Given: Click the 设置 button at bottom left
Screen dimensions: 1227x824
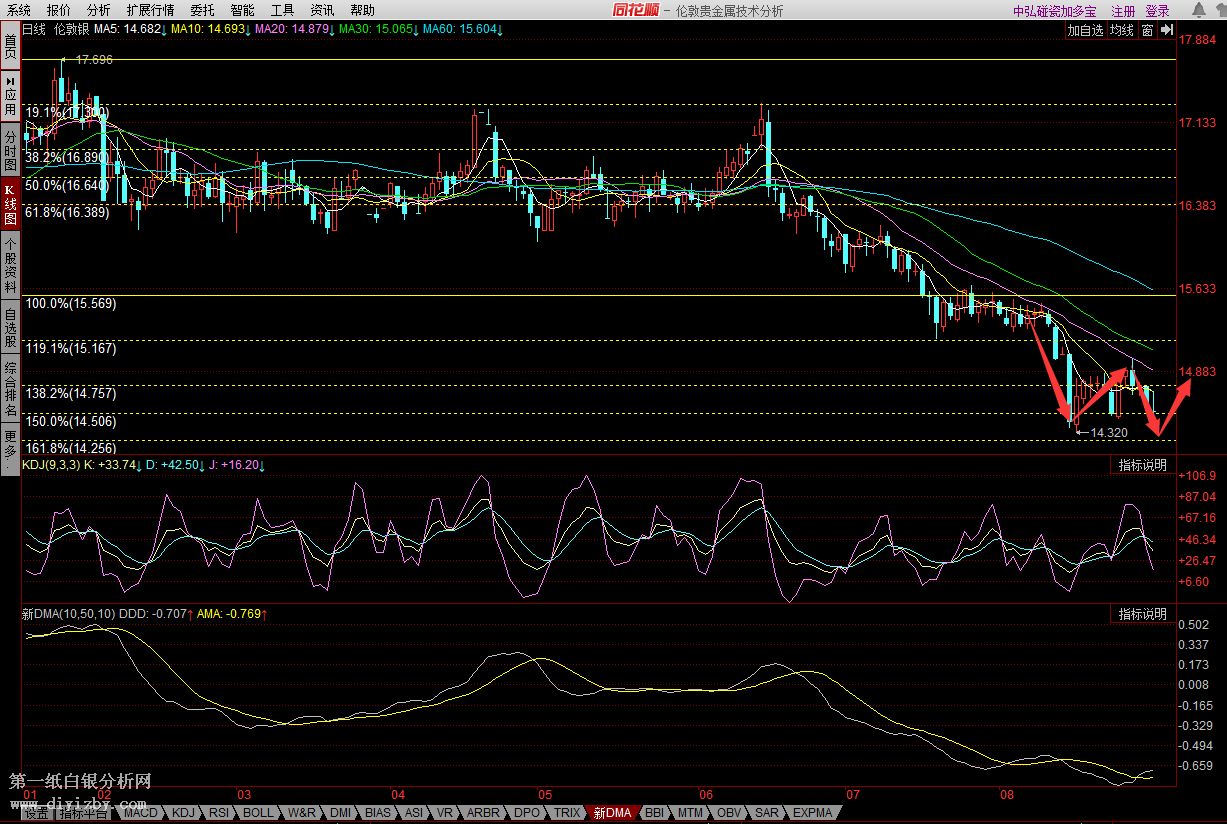Looking at the screenshot, I should pos(37,814).
